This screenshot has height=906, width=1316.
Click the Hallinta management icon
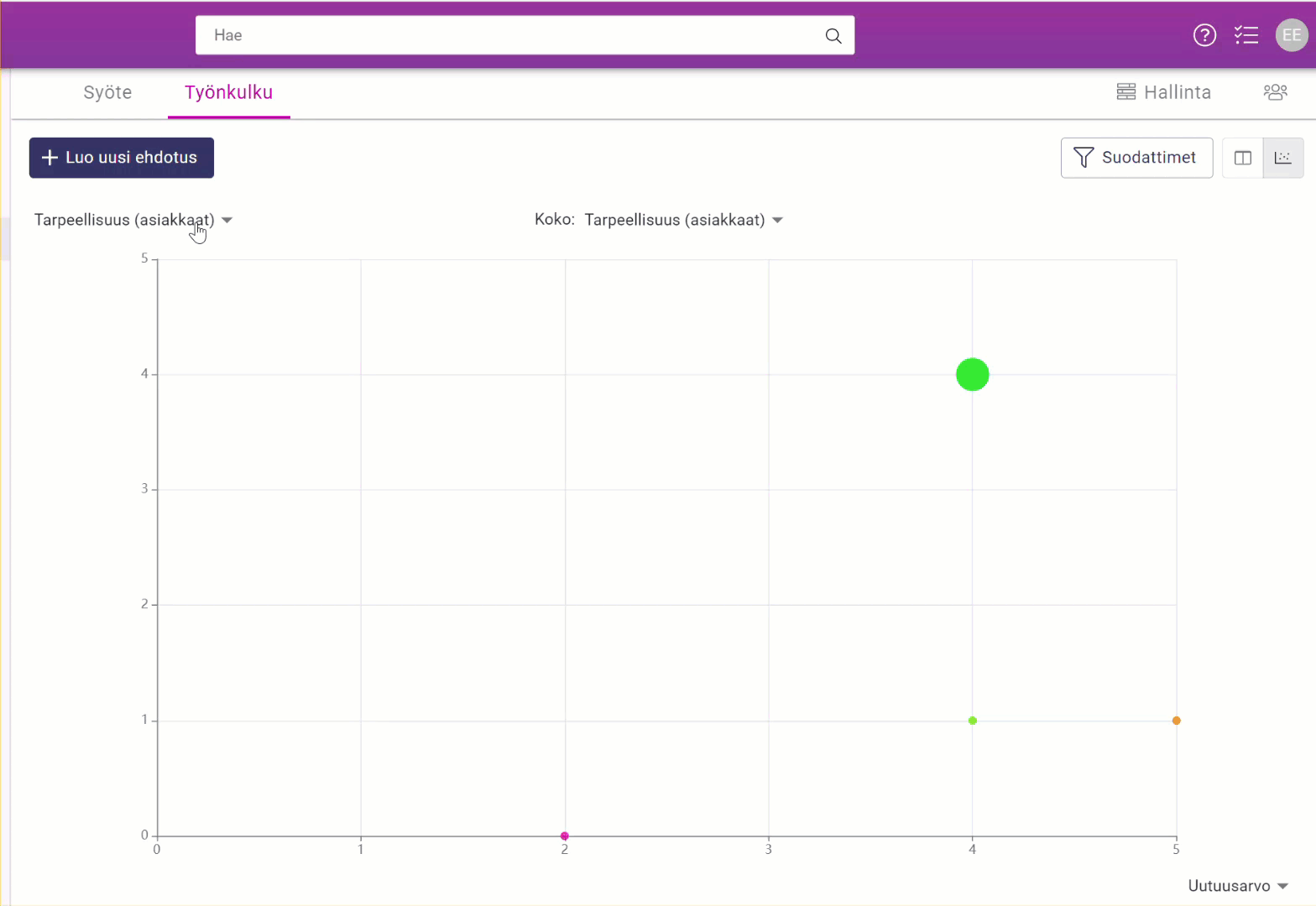click(x=1125, y=92)
